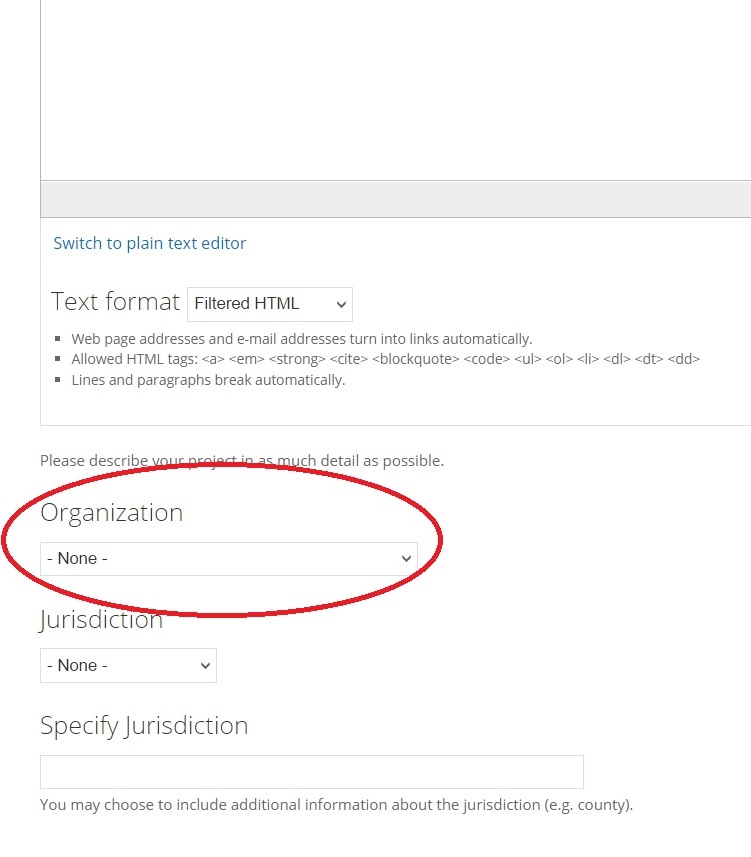Click the chevron in the Organization select box
The height and width of the screenshot is (857, 751).
click(x=406, y=559)
